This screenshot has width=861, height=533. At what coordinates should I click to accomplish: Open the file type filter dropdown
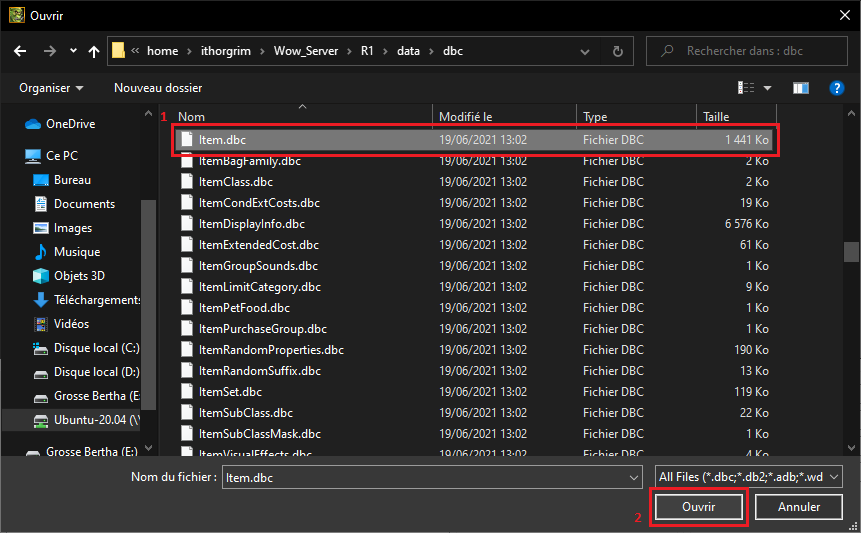[749, 477]
